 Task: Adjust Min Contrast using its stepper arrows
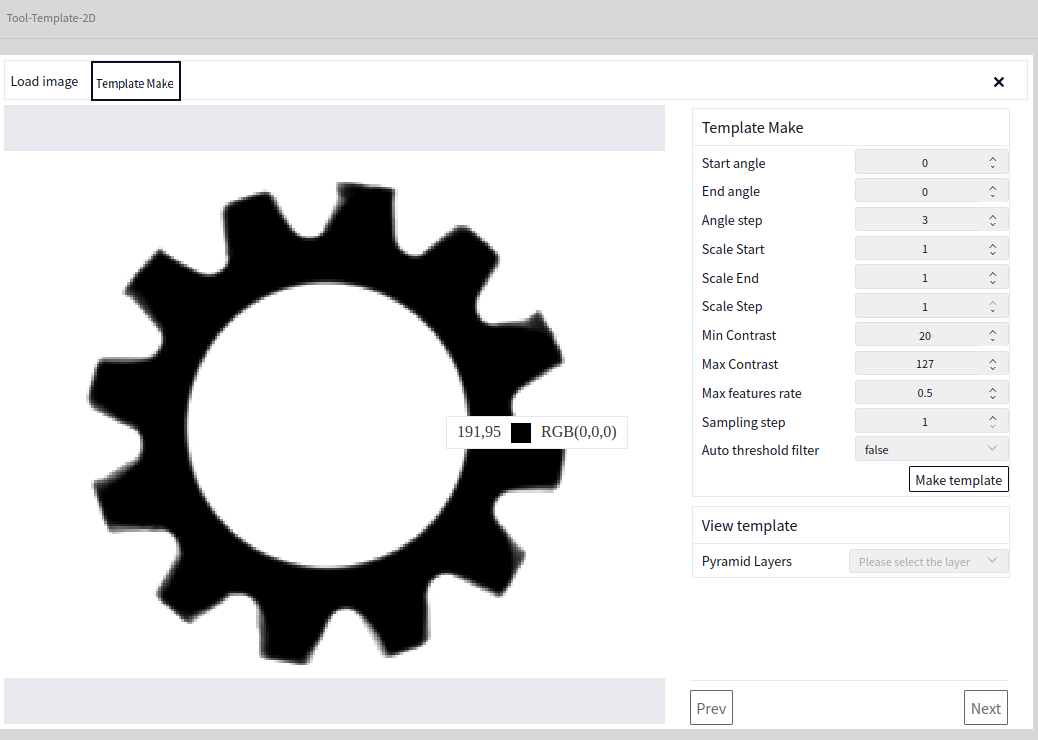[x=992, y=335]
